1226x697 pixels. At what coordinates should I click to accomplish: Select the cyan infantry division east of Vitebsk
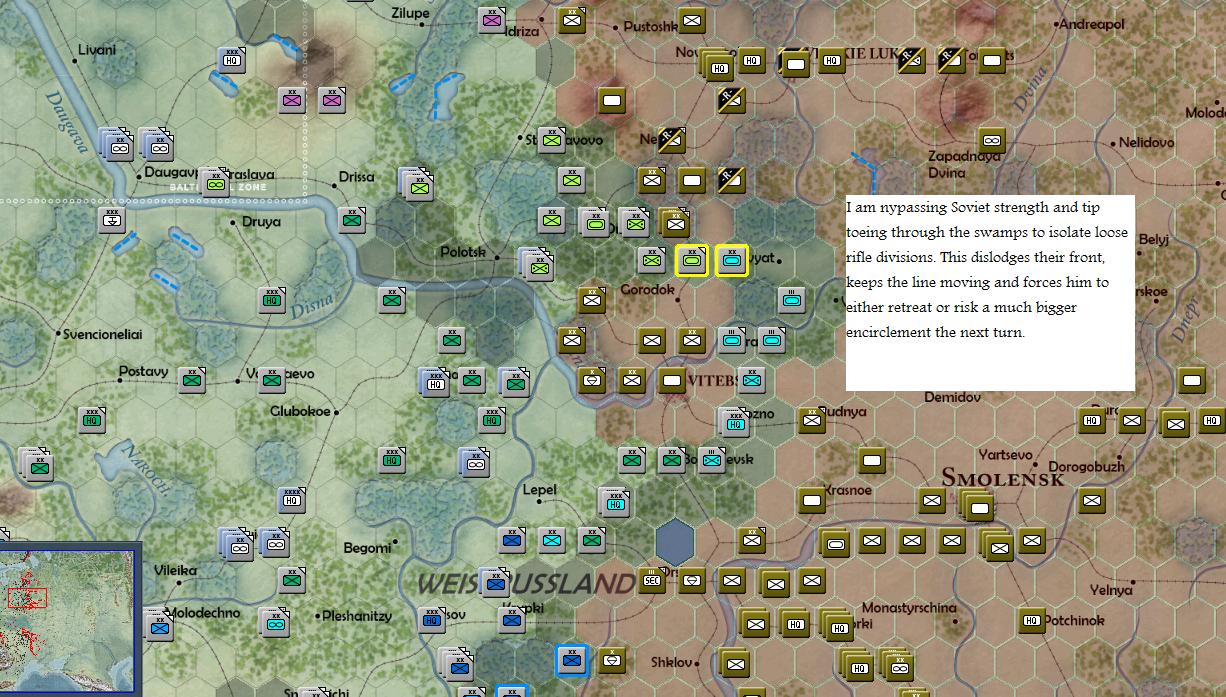click(x=752, y=379)
